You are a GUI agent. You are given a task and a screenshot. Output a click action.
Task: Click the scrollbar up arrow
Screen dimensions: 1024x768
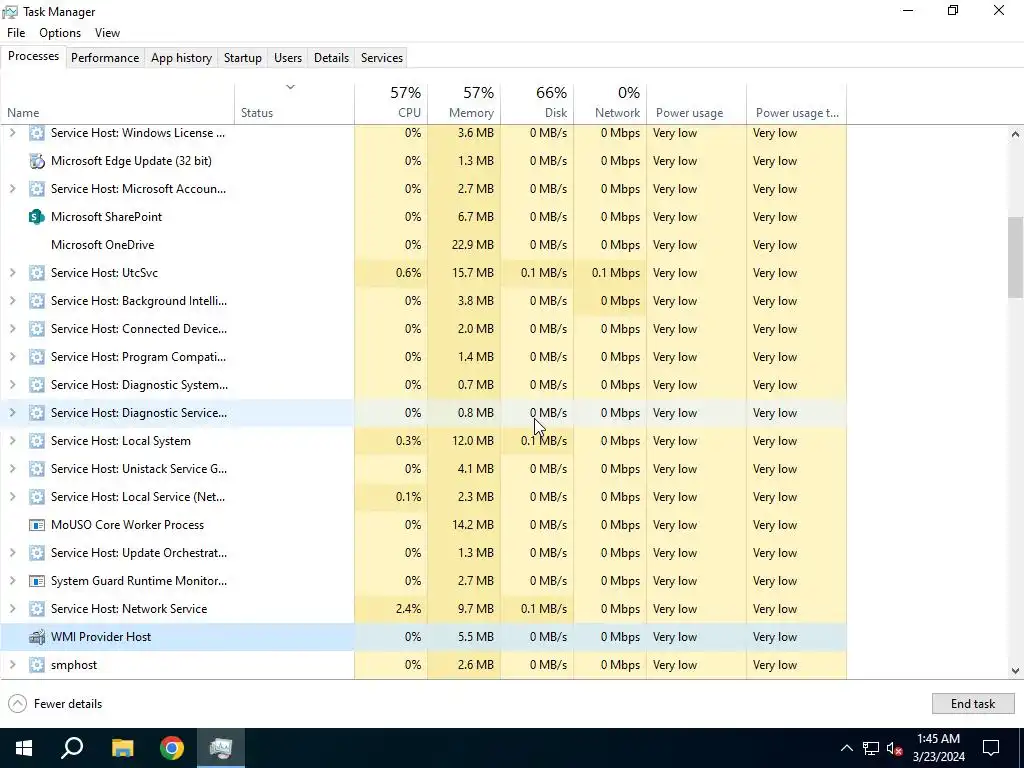pos(1015,134)
